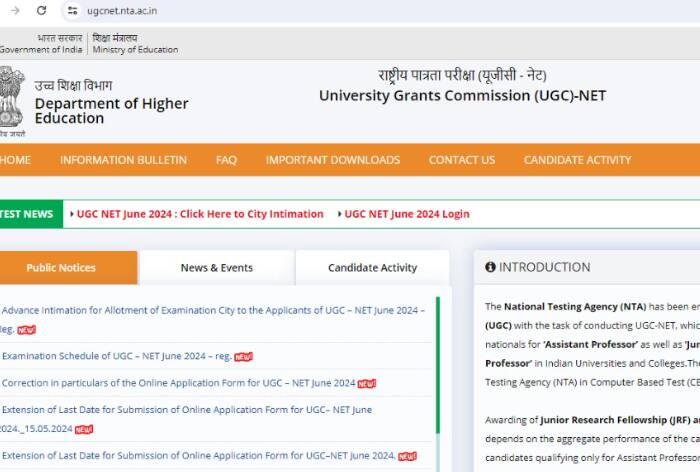The width and height of the screenshot is (700, 472).
Task: Click the INTRODUCTION heading
Action: pos(544,267)
